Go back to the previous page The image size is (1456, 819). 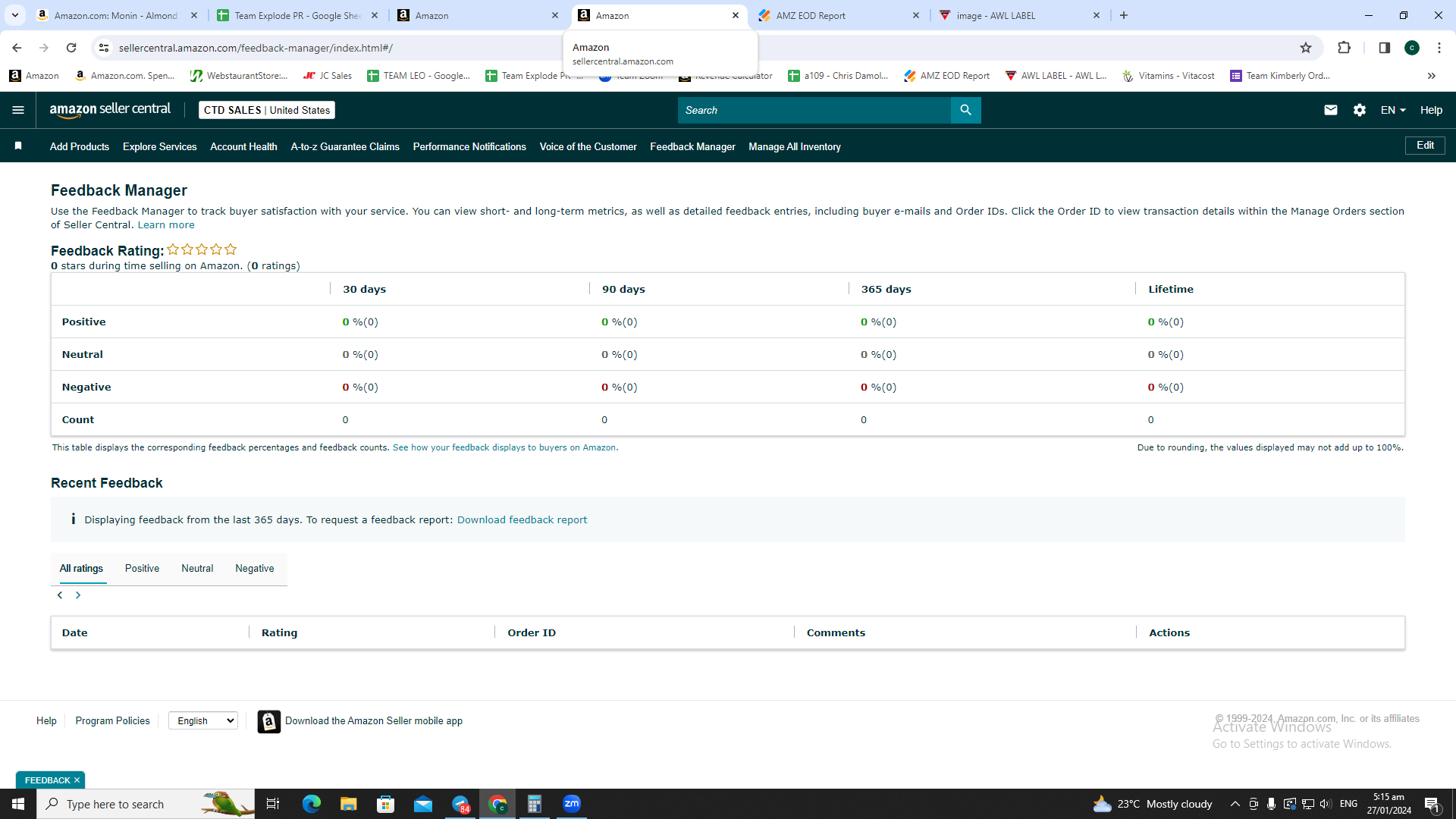coord(17,48)
